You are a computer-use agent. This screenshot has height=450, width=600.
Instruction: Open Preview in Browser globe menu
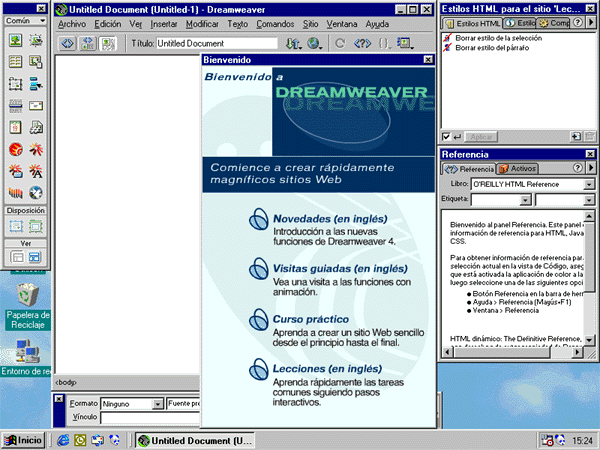[x=315, y=43]
